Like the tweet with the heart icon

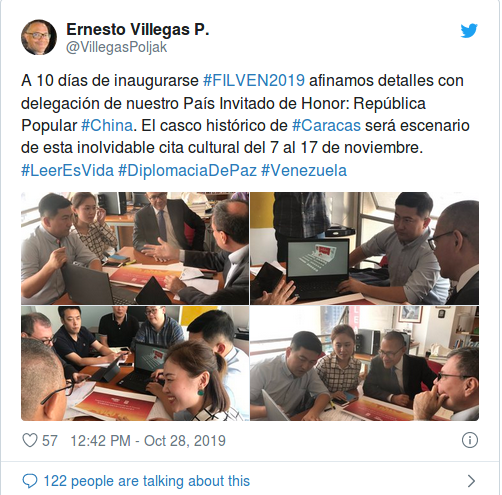pos(30,440)
